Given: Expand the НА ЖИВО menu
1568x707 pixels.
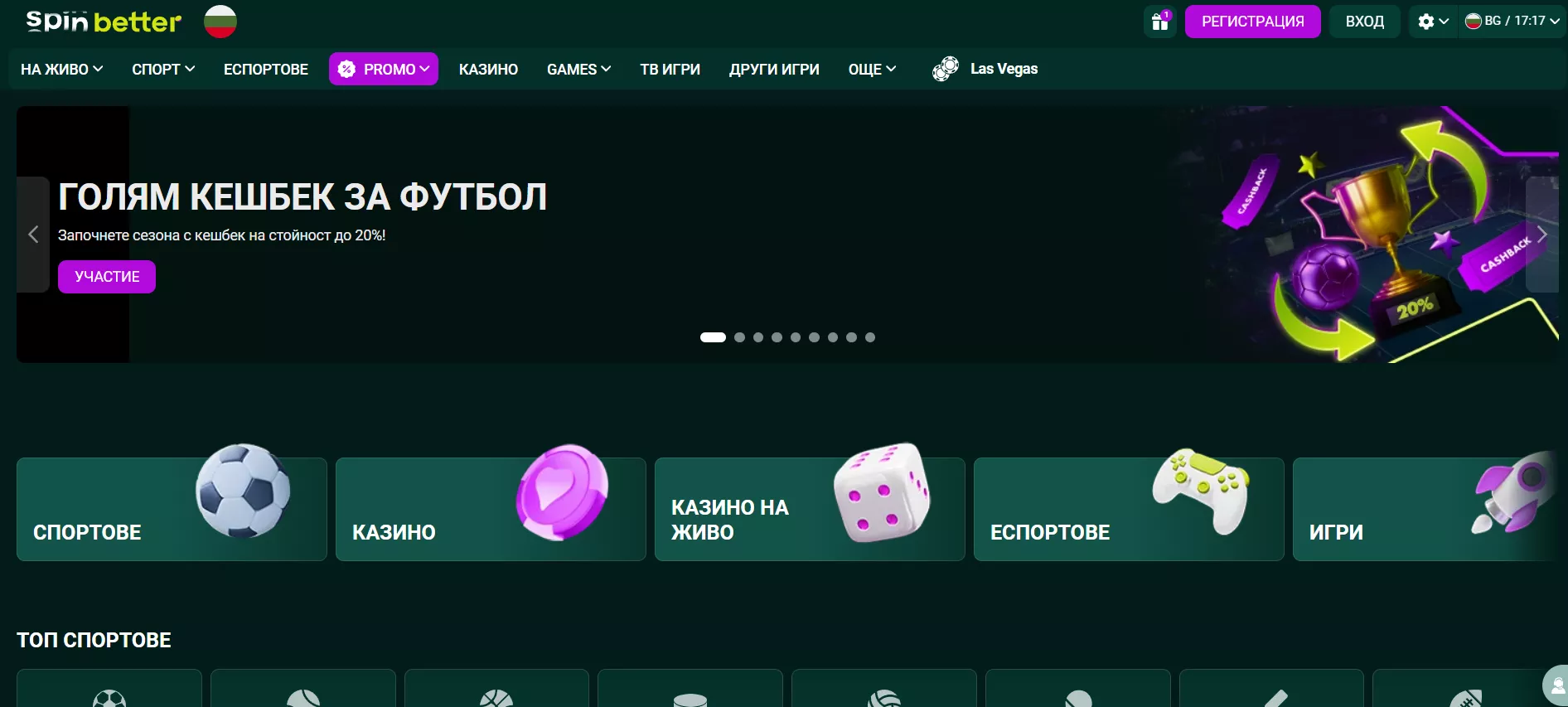Looking at the screenshot, I should [62, 70].
